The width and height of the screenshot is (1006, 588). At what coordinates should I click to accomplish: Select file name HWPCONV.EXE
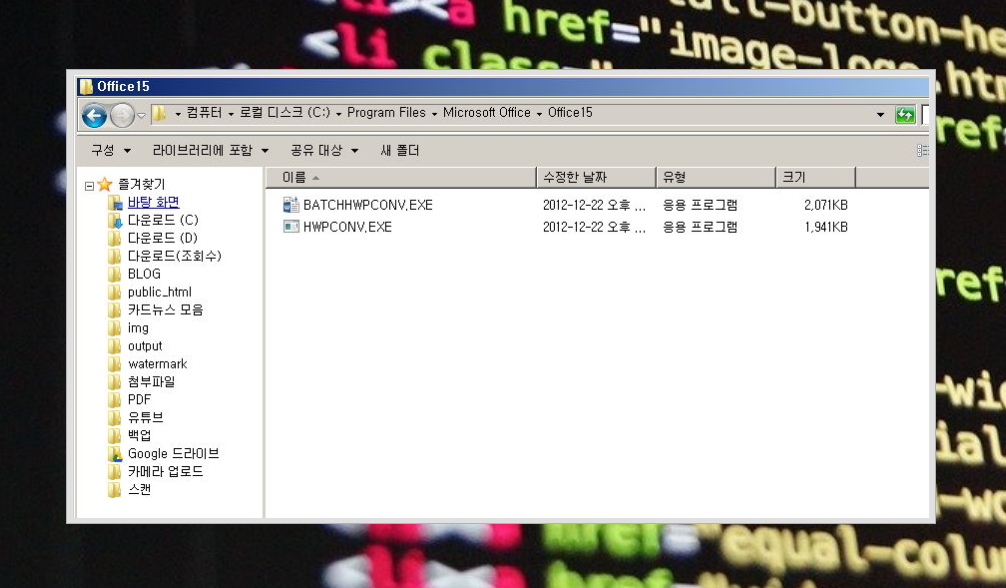pyautogui.click(x=347, y=227)
